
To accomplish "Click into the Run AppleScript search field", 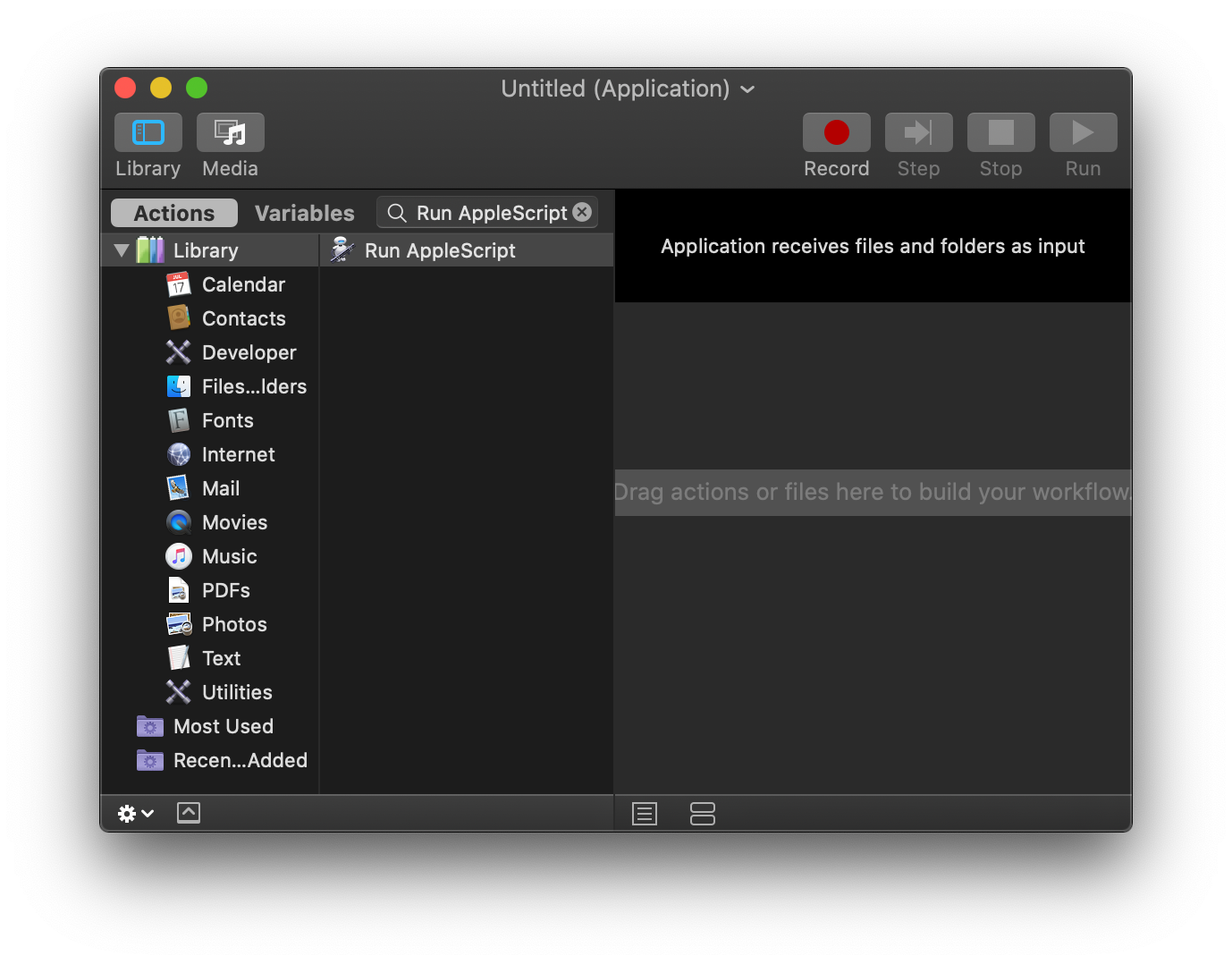I will [488, 213].
